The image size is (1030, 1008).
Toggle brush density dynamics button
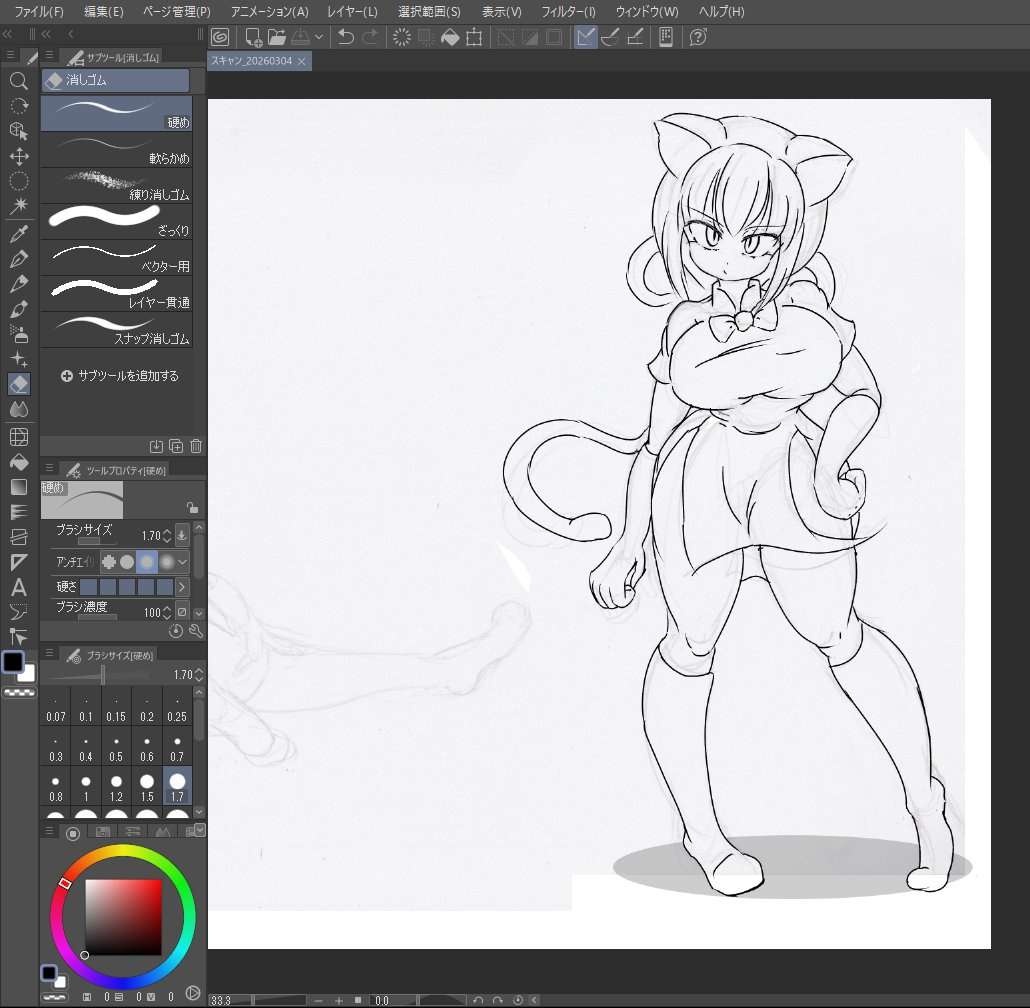(182, 611)
